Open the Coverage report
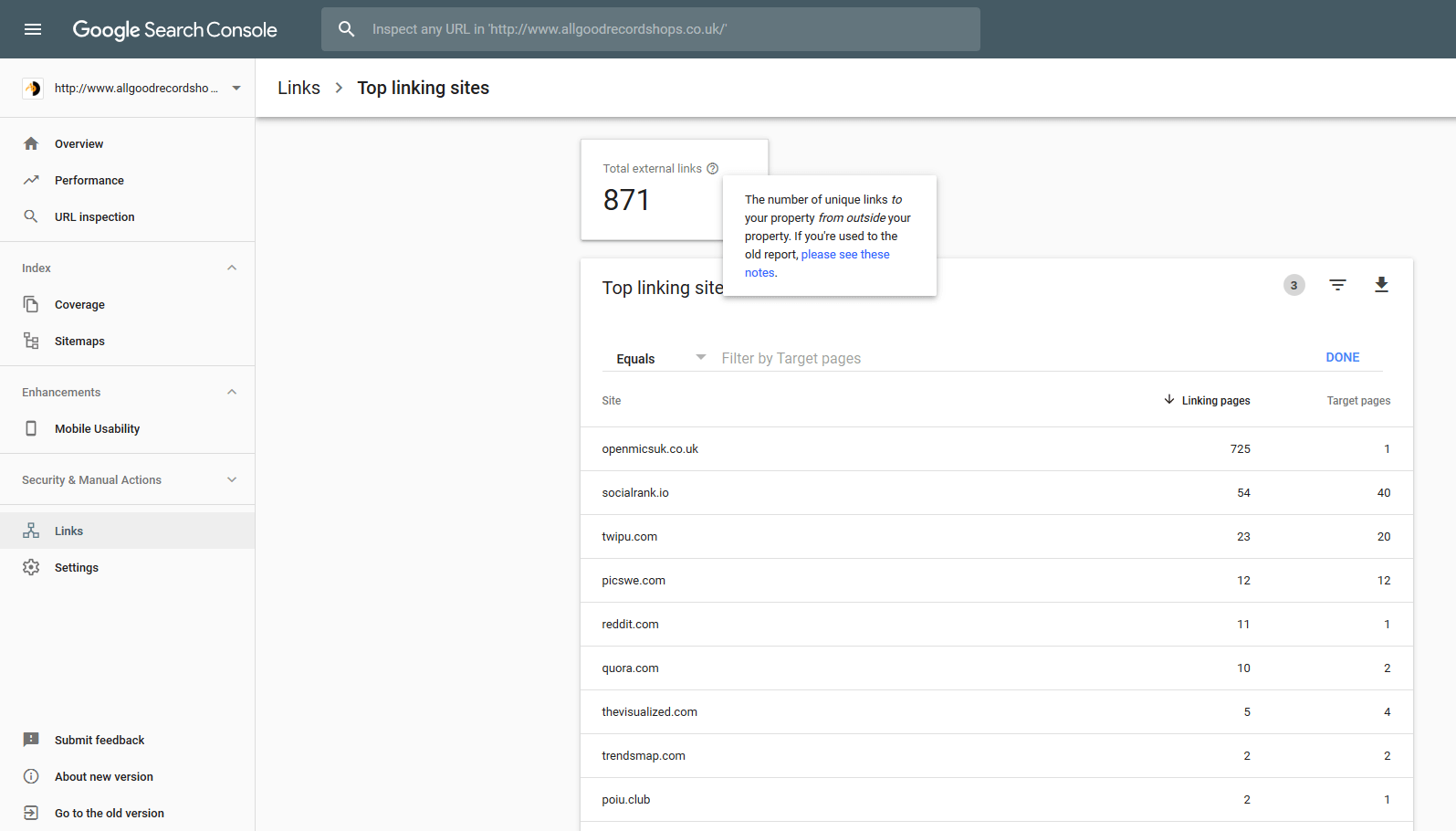 pyautogui.click(x=127, y=304)
